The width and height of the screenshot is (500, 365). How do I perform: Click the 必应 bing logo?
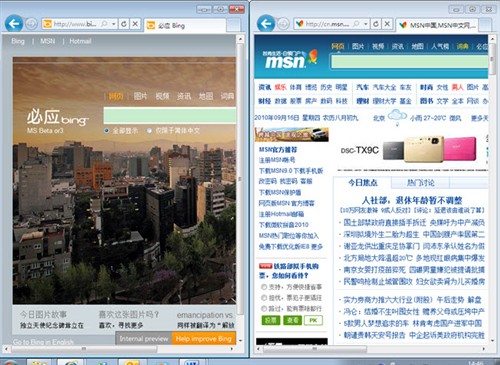[58, 118]
